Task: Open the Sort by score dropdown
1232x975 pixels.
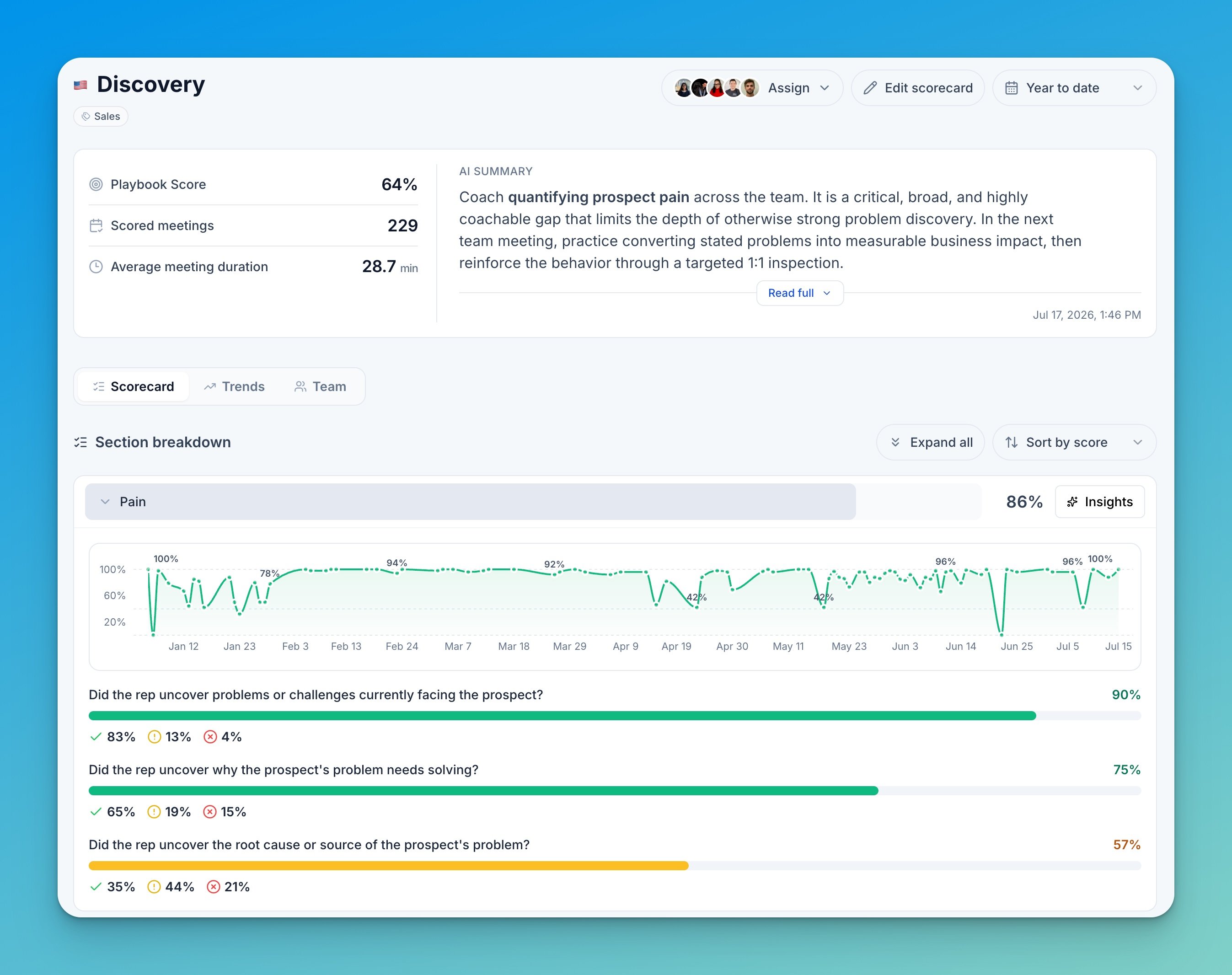Action: click(1074, 442)
